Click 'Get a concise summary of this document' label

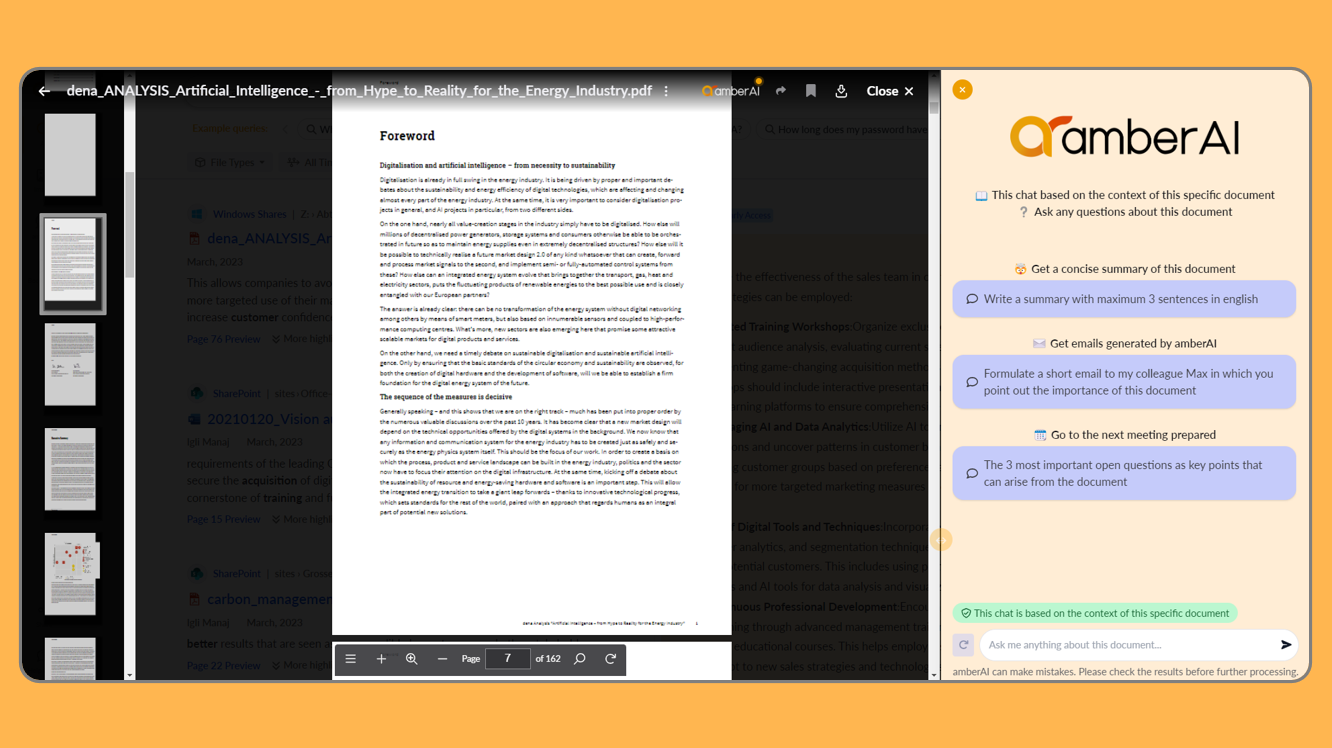pos(1132,269)
